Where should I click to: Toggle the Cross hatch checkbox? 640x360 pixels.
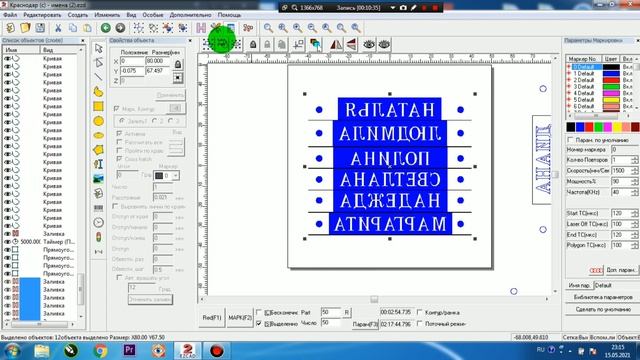pos(119,159)
